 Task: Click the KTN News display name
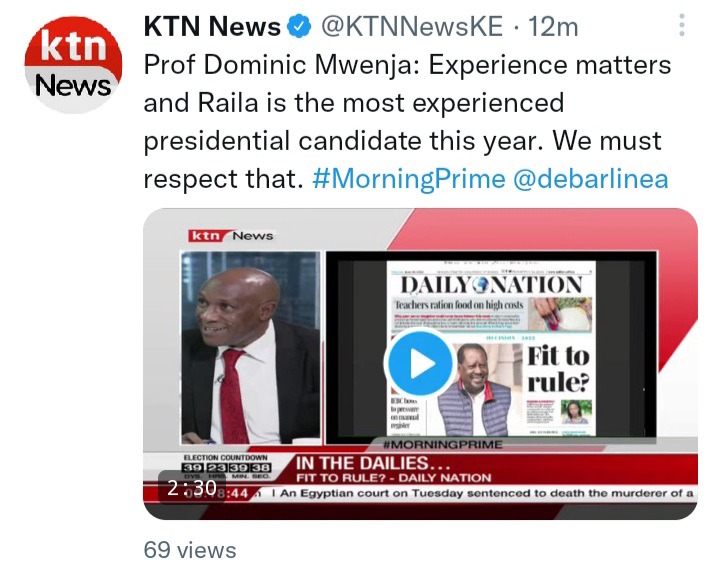pos(212,26)
